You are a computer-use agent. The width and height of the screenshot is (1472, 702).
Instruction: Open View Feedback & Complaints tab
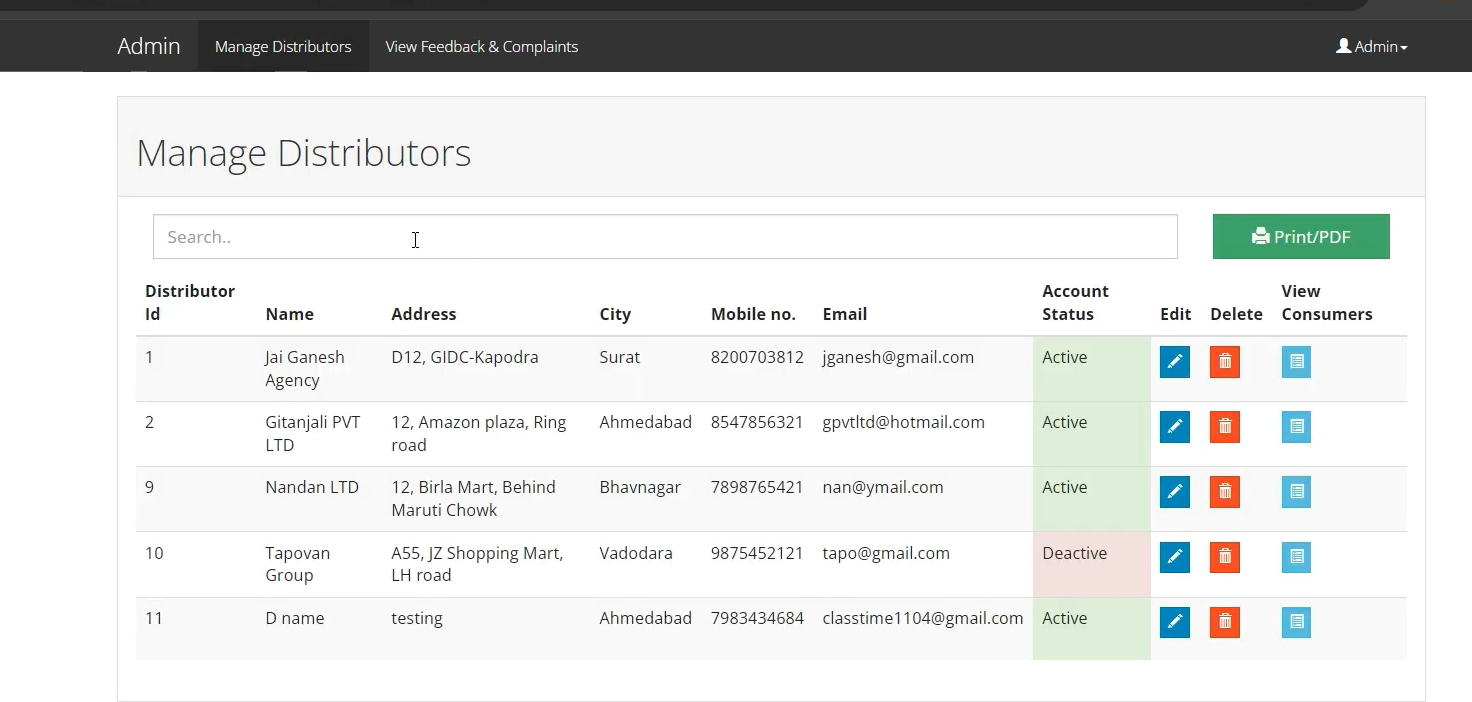coord(481,46)
